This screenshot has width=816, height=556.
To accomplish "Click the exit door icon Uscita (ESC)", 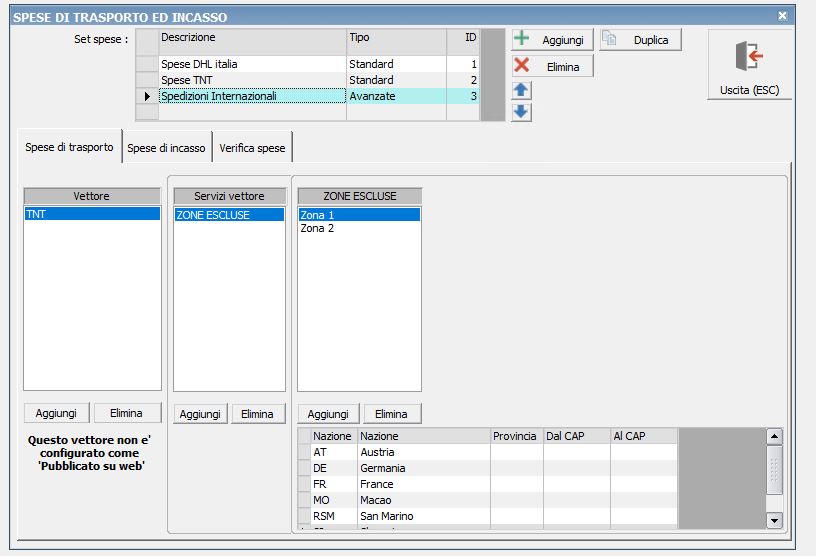I will 749,65.
